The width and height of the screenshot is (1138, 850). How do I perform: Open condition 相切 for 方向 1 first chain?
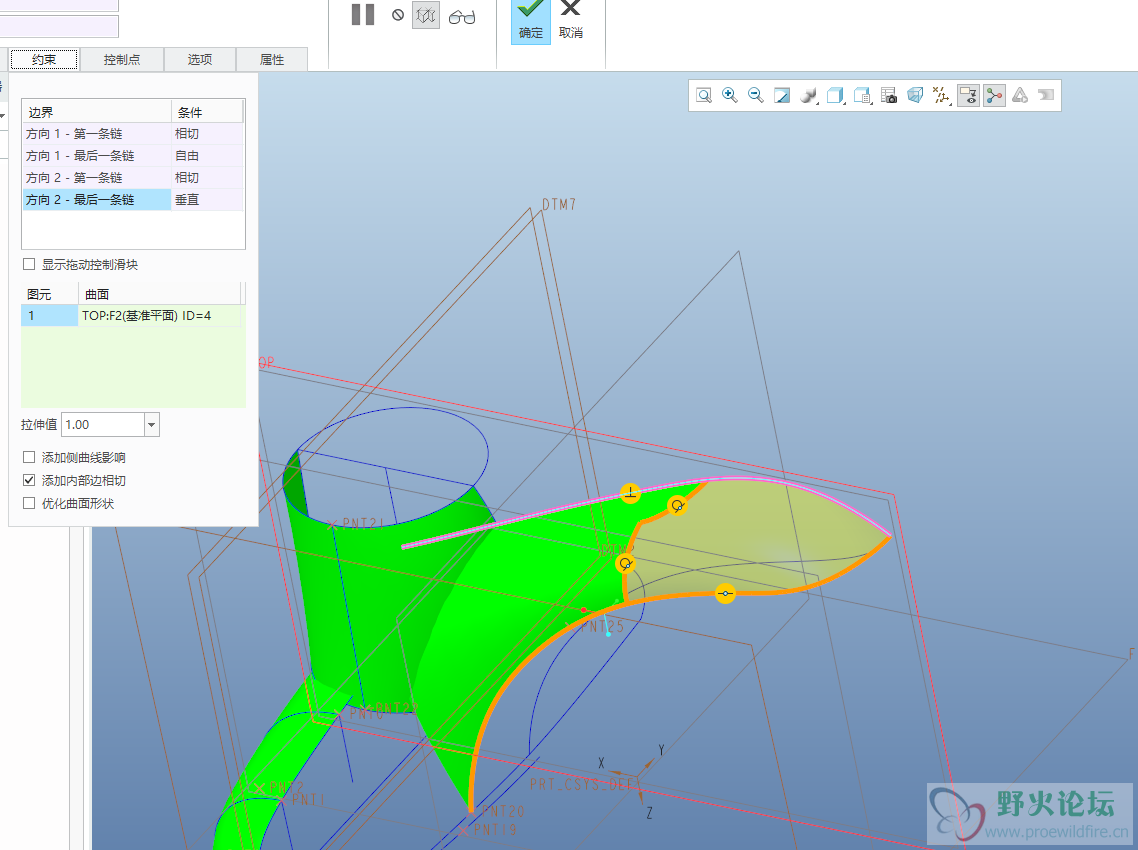click(207, 134)
